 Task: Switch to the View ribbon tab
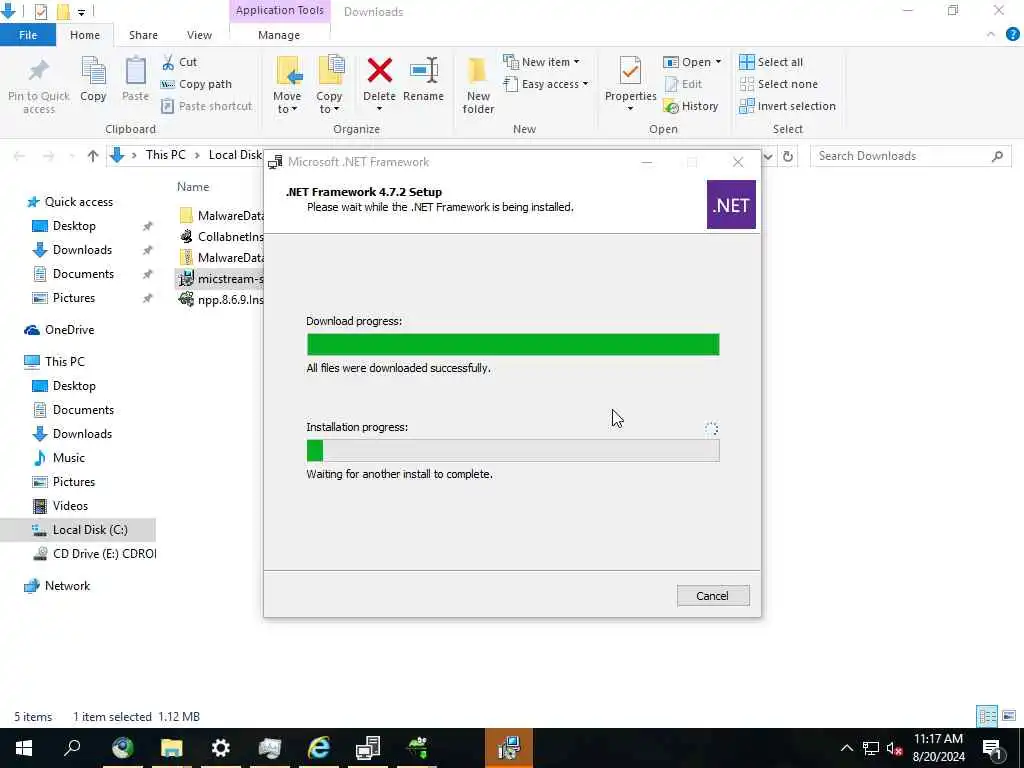(199, 35)
